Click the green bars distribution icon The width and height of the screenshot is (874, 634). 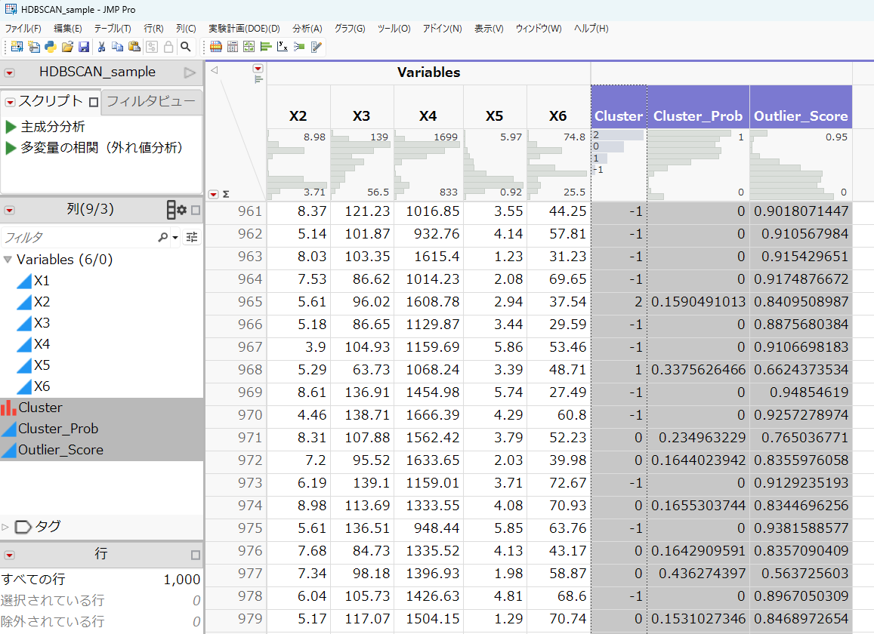pos(266,47)
